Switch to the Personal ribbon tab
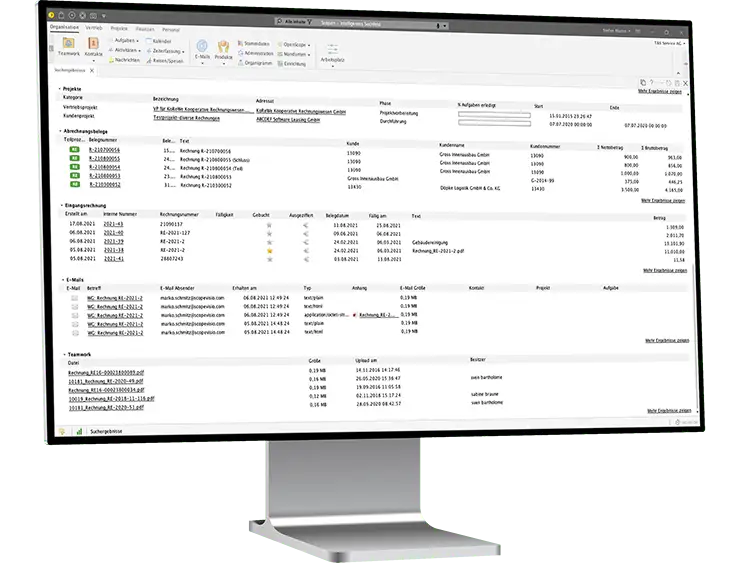Screen dimensions: 740x563 (171, 30)
